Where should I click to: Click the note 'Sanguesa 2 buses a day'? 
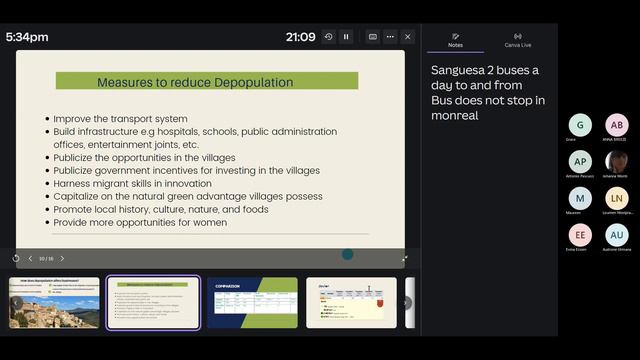click(485, 78)
